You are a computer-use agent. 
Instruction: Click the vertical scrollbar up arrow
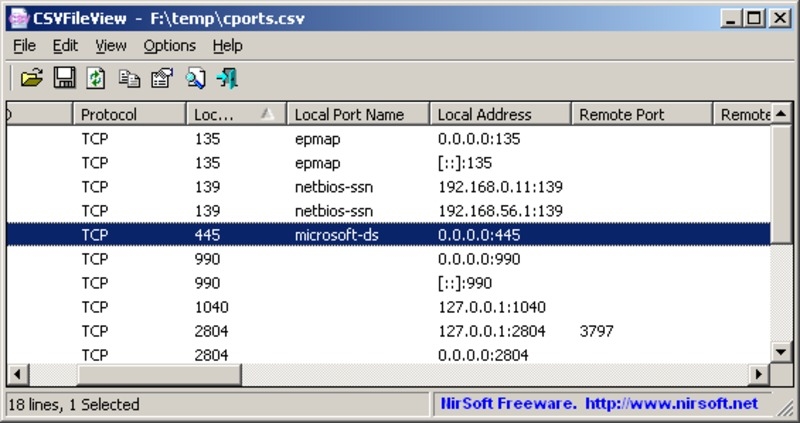(x=781, y=114)
